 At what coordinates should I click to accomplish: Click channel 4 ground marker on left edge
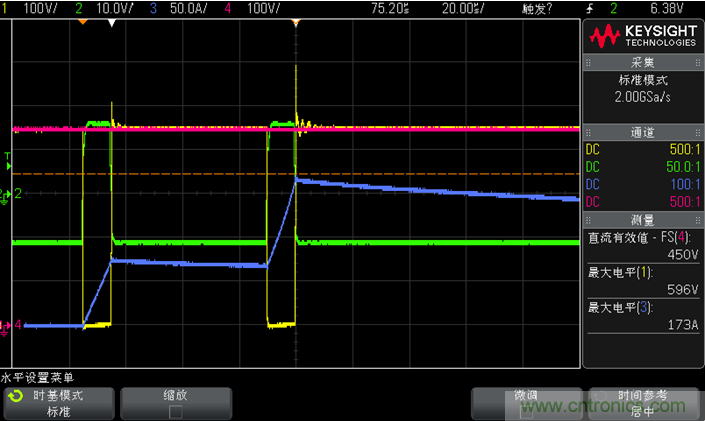coord(8,325)
